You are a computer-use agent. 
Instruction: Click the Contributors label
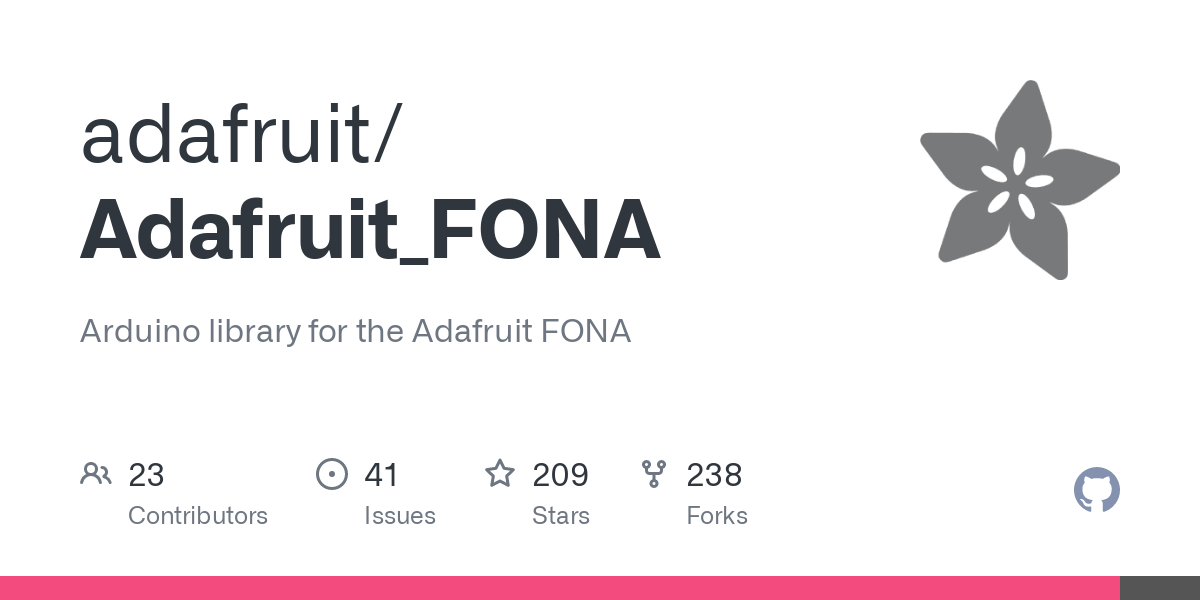pyautogui.click(x=198, y=516)
